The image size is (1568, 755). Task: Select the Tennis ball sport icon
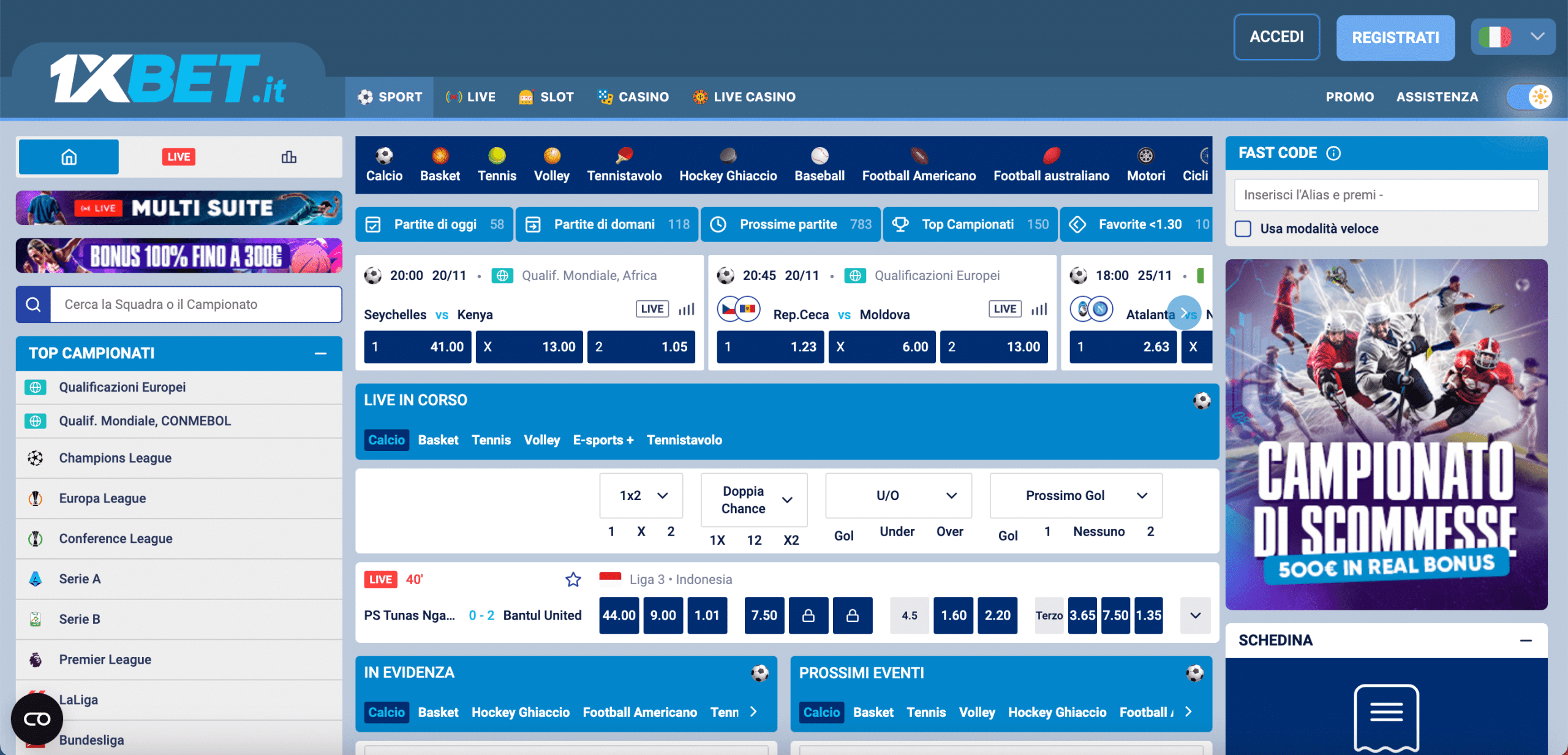click(497, 156)
